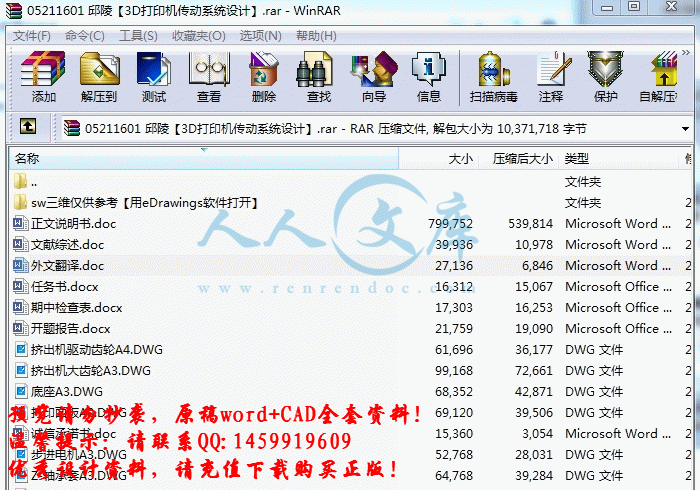Open the Help (帮助) menu
The width and height of the screenshot is (700, 490).
pyautogui.click(x=316, y=36)
